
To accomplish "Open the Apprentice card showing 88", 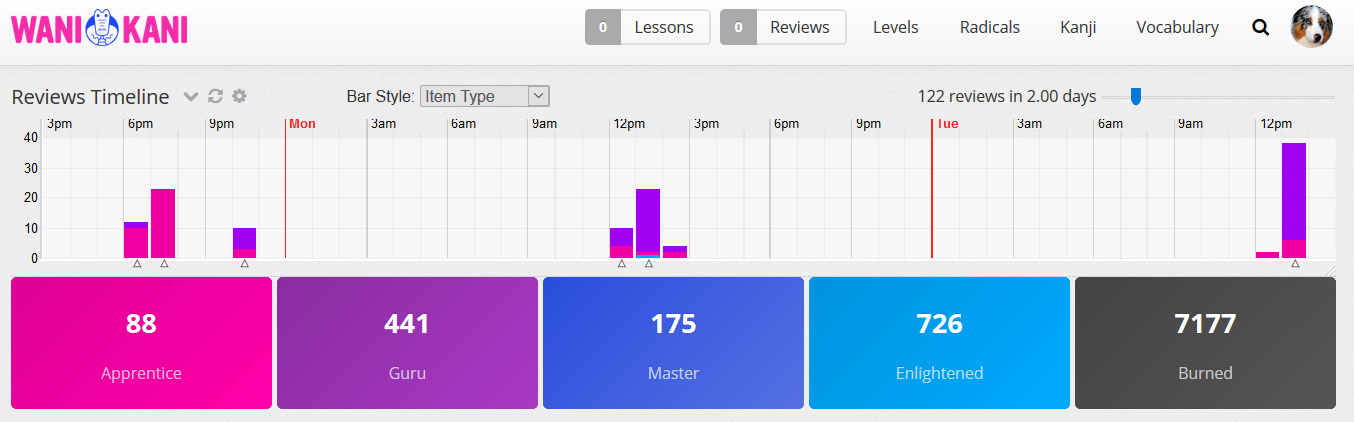I will (141, 343).
